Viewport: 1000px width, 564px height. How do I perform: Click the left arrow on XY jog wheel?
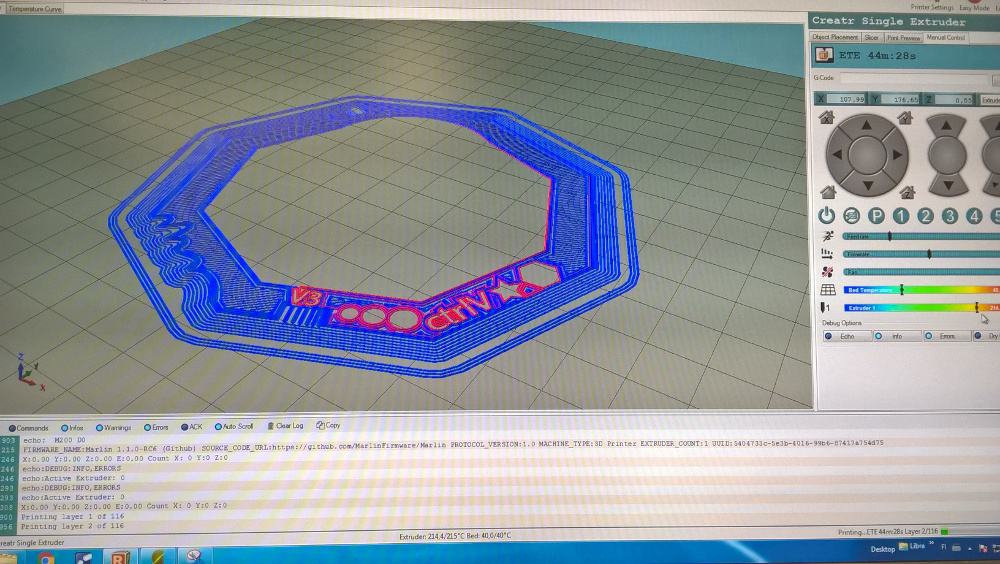(837, 154)
